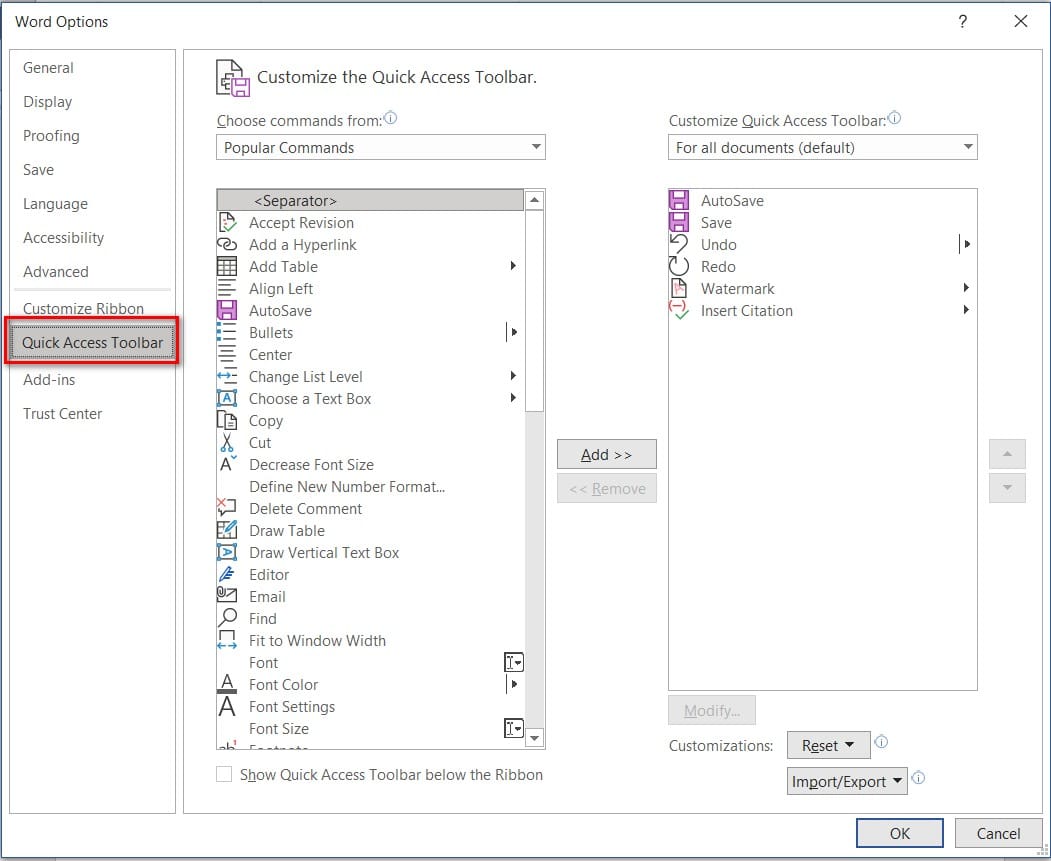This screenshot has width=1051, height=861.
Task: Click the Undo arrow icon in right list
Action: [679, 244]
